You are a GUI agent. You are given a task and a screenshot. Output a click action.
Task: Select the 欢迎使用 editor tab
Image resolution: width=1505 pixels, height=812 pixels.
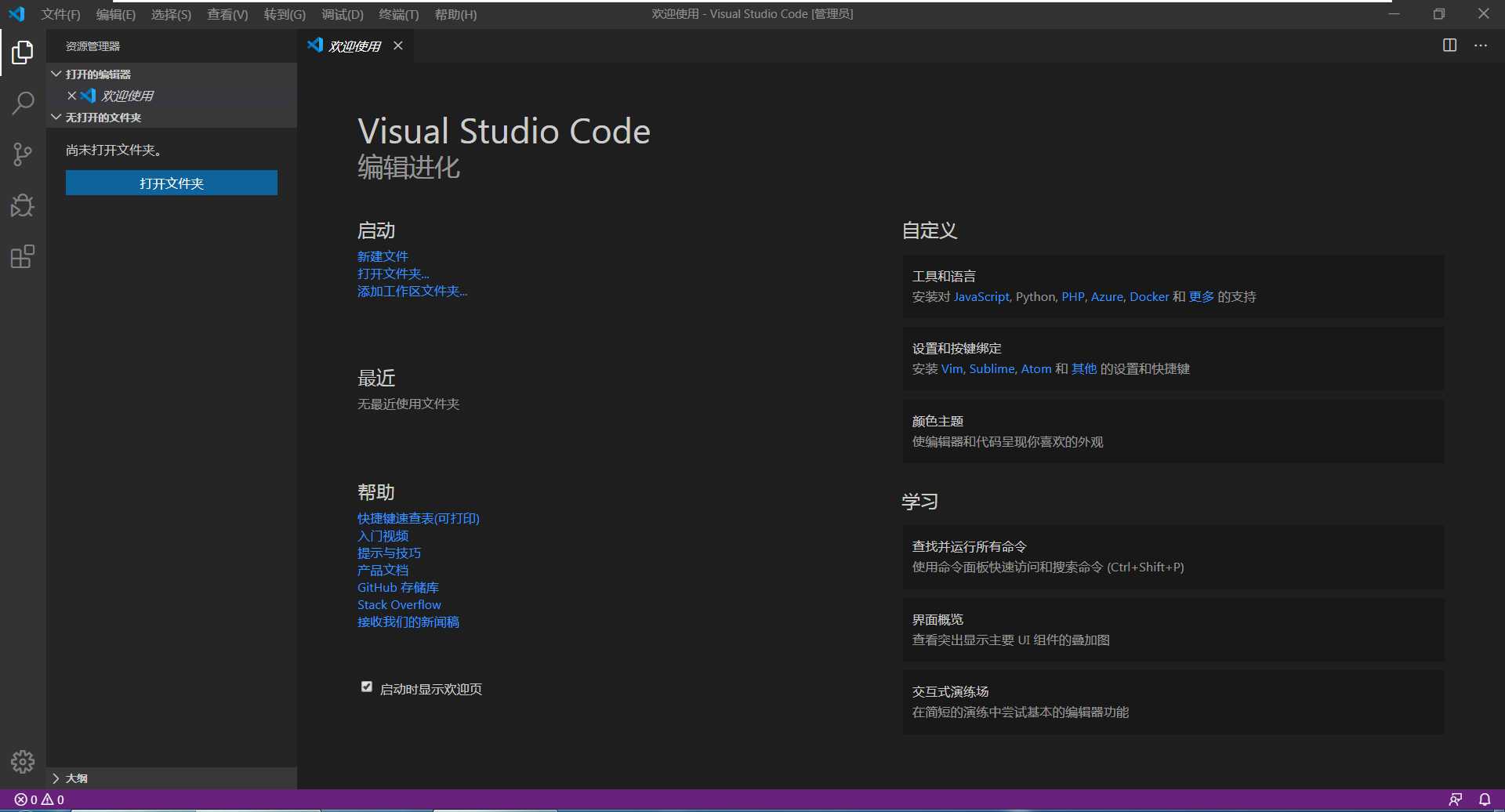point(357,45)
